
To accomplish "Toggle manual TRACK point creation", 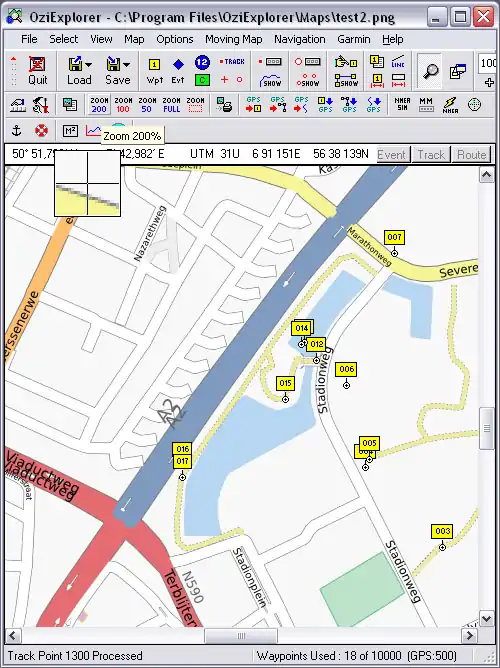I will 232,62.
